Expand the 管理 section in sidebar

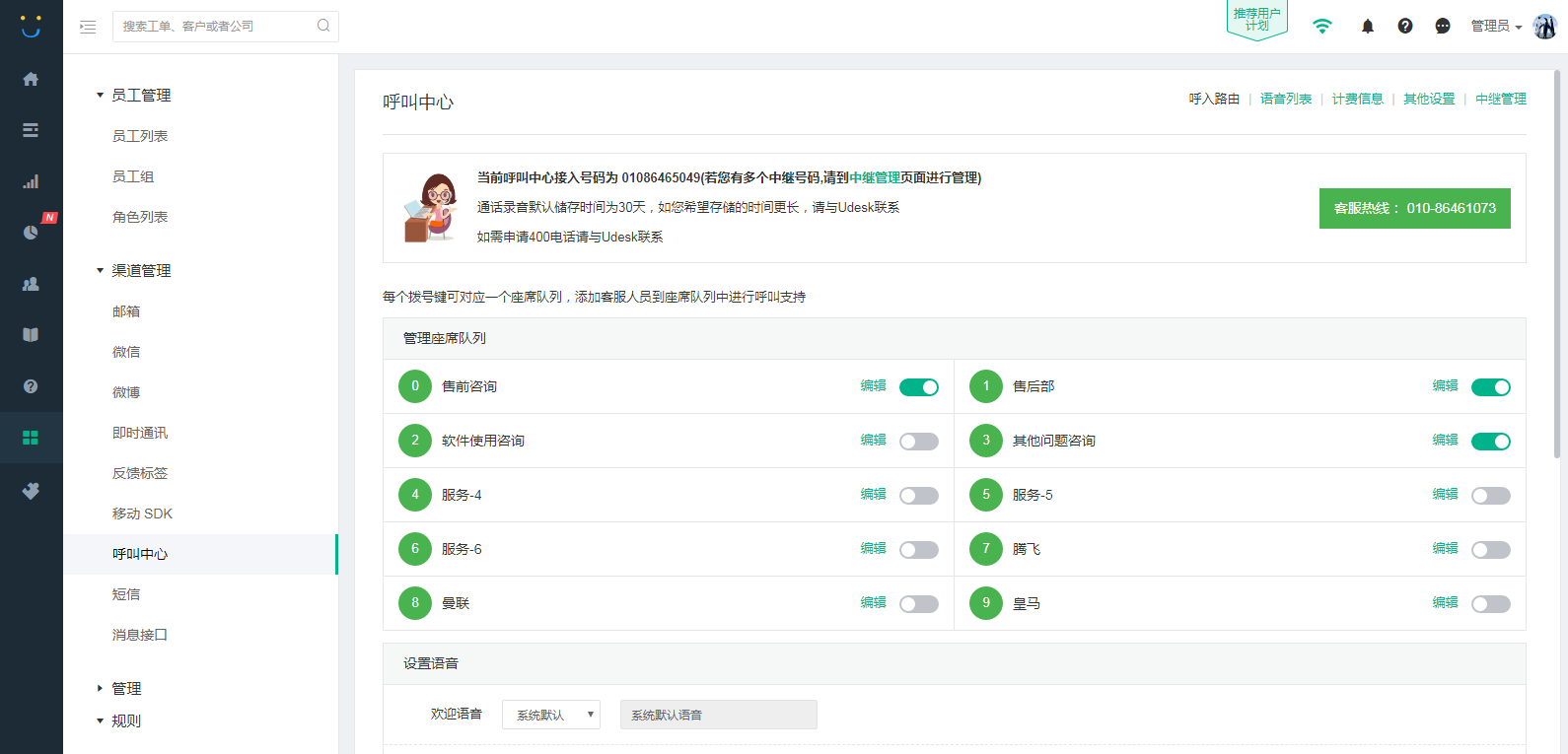point(100,689)
